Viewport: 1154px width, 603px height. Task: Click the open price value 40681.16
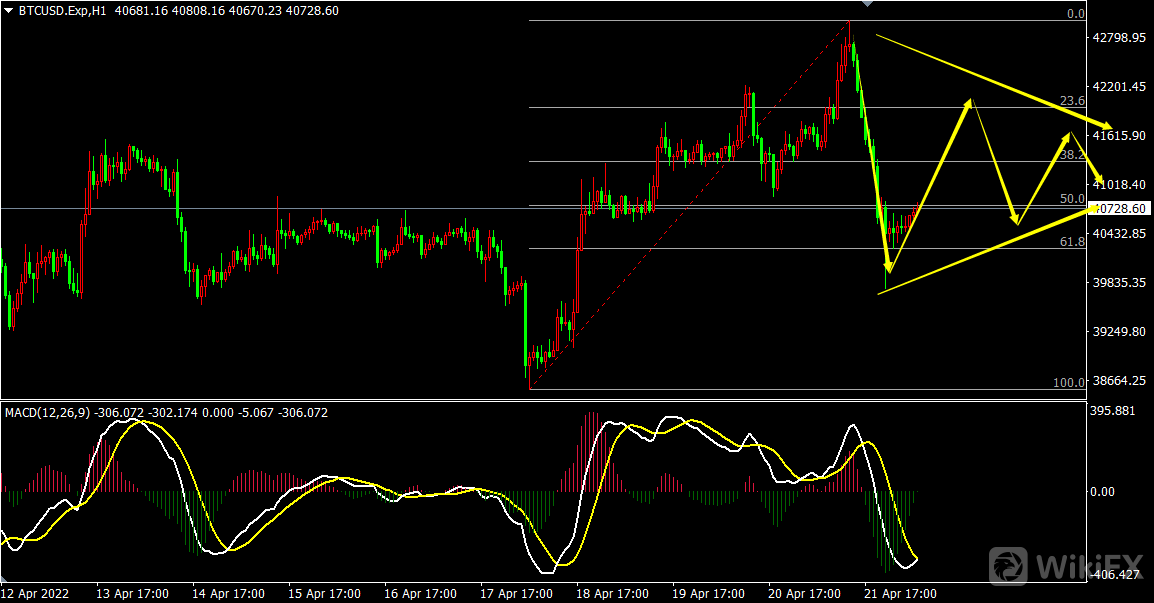pyautogui.click(x=141, y=11)
